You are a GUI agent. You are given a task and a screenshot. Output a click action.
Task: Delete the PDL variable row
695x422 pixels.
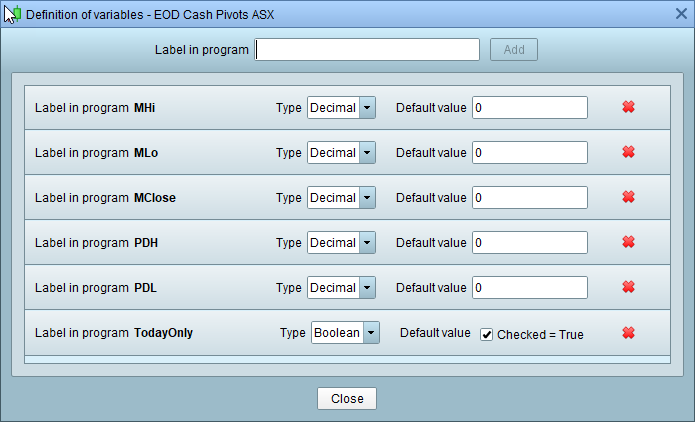[629, 287]
